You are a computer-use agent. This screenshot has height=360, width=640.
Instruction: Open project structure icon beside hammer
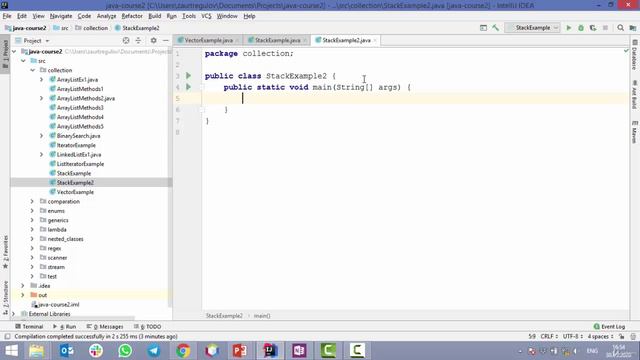click(483, 28)
